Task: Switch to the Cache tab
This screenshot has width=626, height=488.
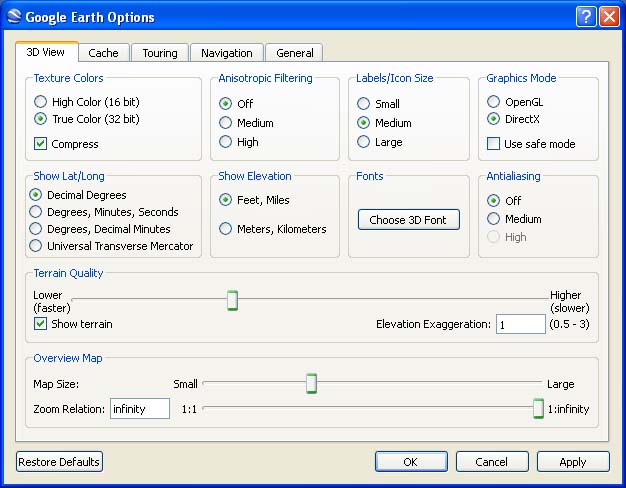Action: (103, 53)
